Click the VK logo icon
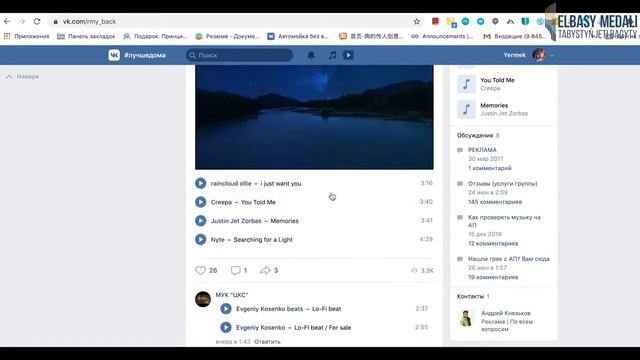This screenshot has width=640, height=360. [x=114, y=55]
